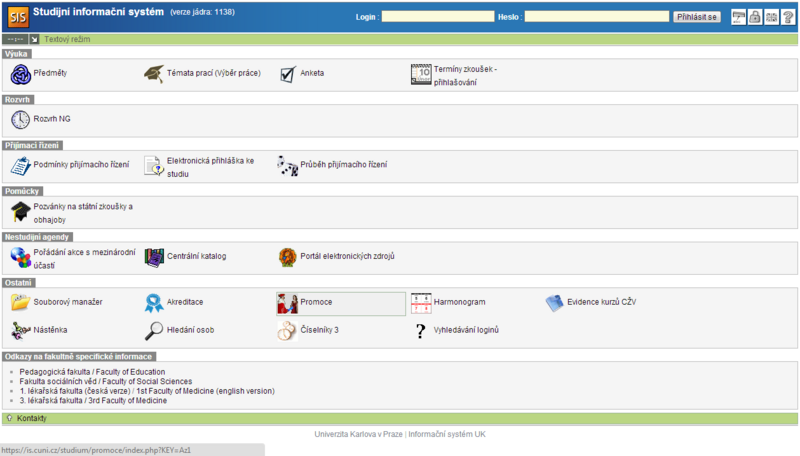Open the Akreditace ribbon icon

point(154,302)
